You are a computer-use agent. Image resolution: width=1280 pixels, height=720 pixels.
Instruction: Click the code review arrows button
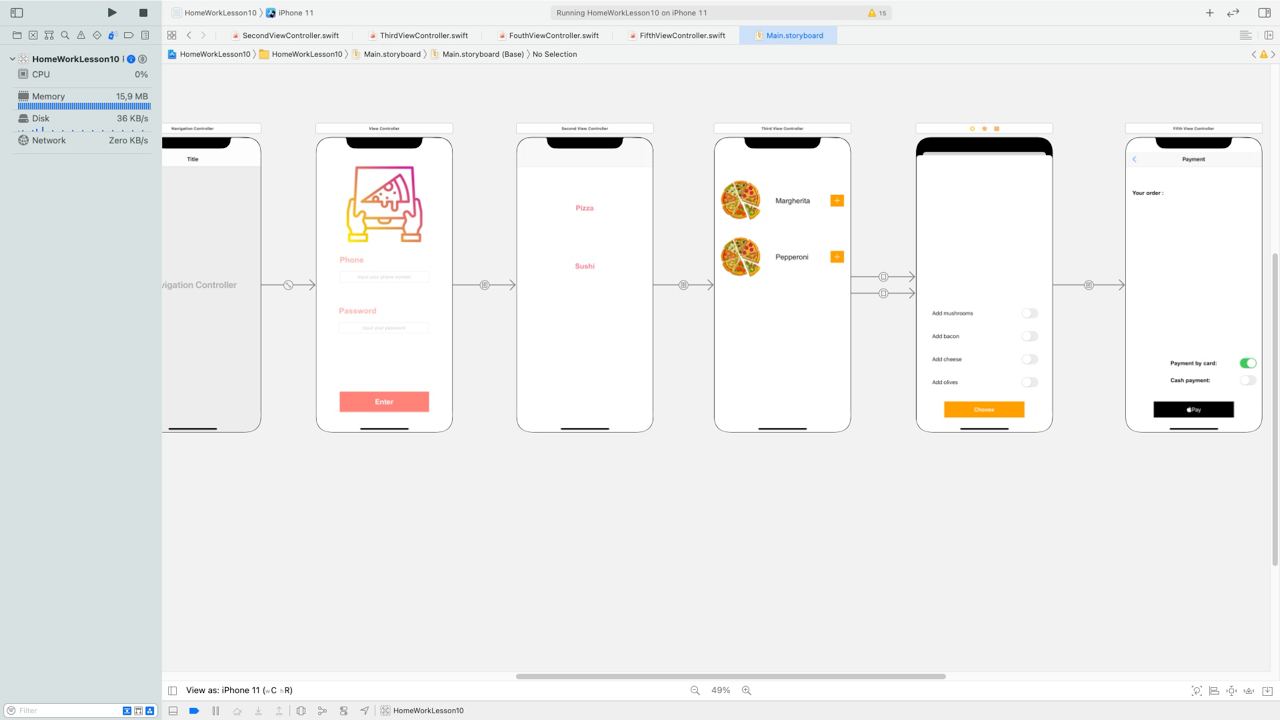coord(1233,13)
